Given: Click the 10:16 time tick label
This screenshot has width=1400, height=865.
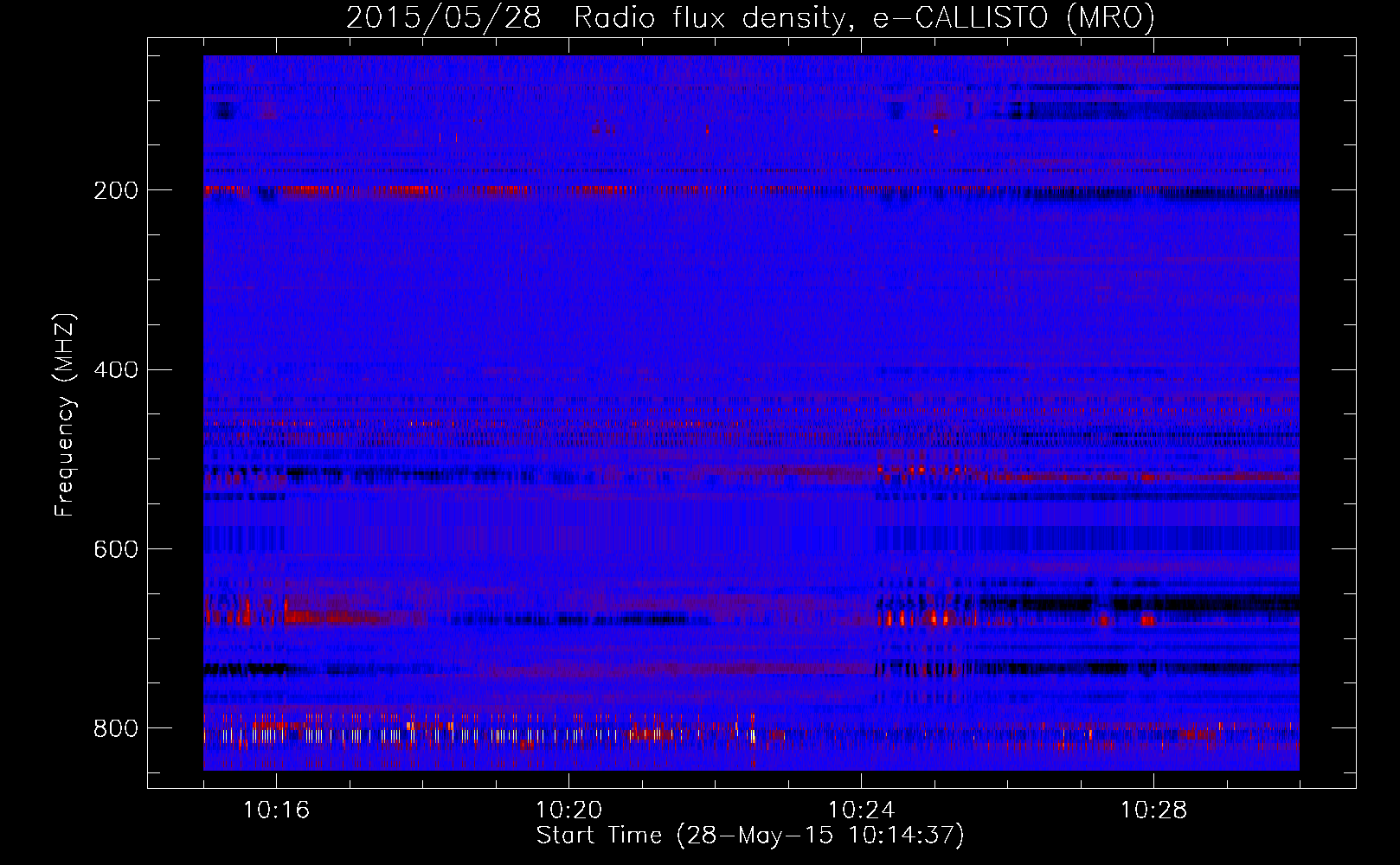Looking at the screenshot, I should (x=277, y=810).
